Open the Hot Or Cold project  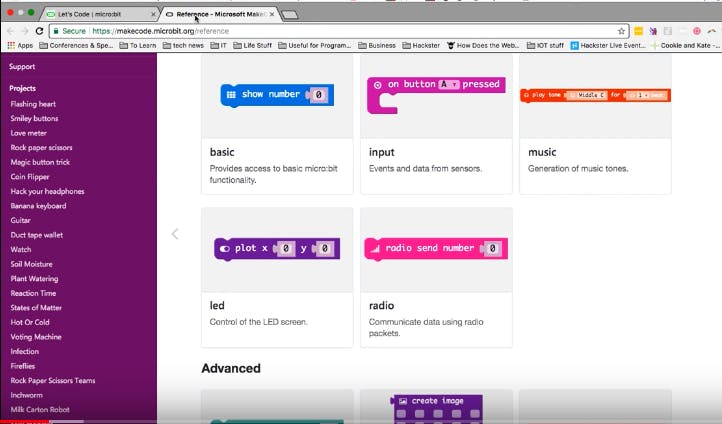pyautogui.click(x=30, y=322)
